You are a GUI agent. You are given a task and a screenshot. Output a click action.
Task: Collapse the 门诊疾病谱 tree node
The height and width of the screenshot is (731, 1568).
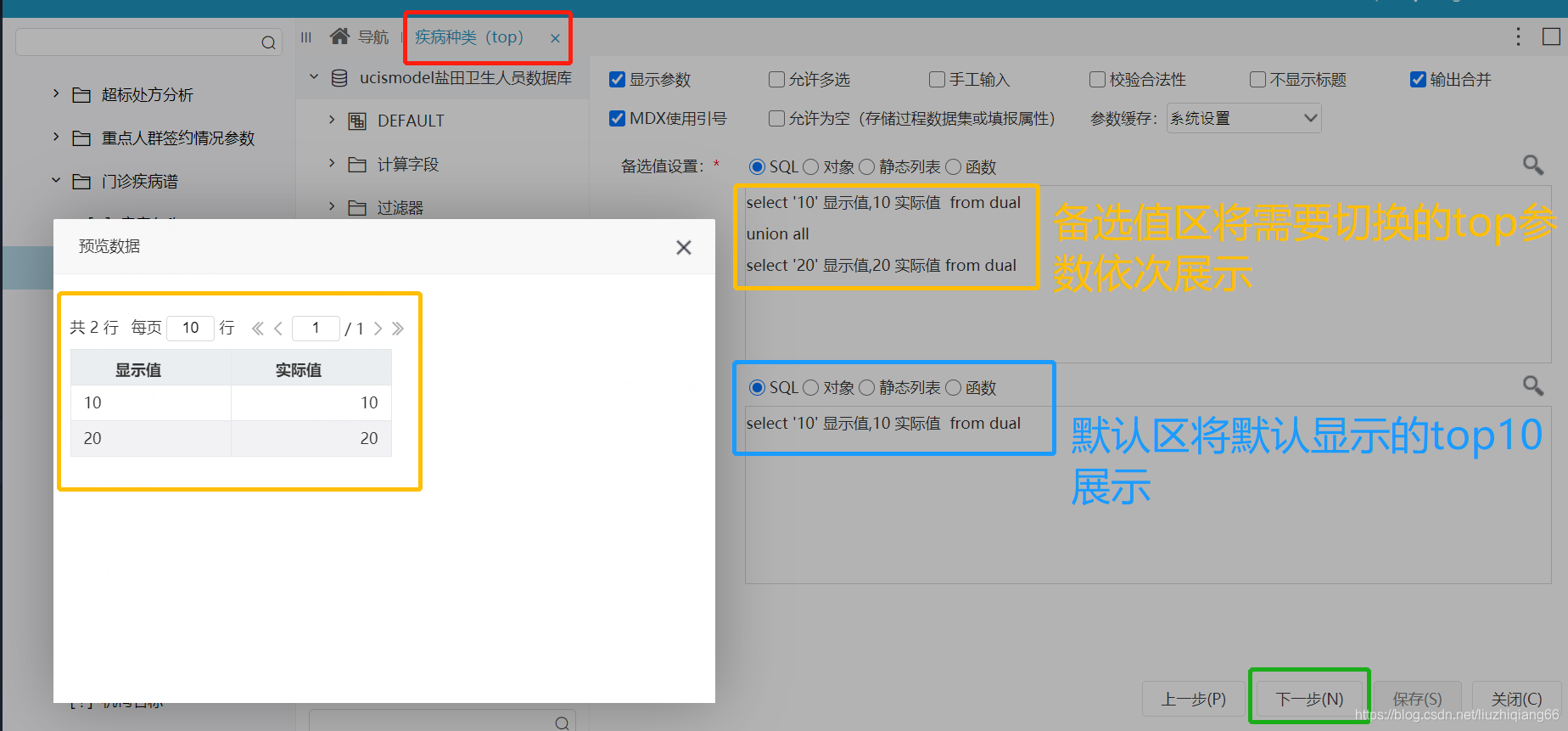56,180
